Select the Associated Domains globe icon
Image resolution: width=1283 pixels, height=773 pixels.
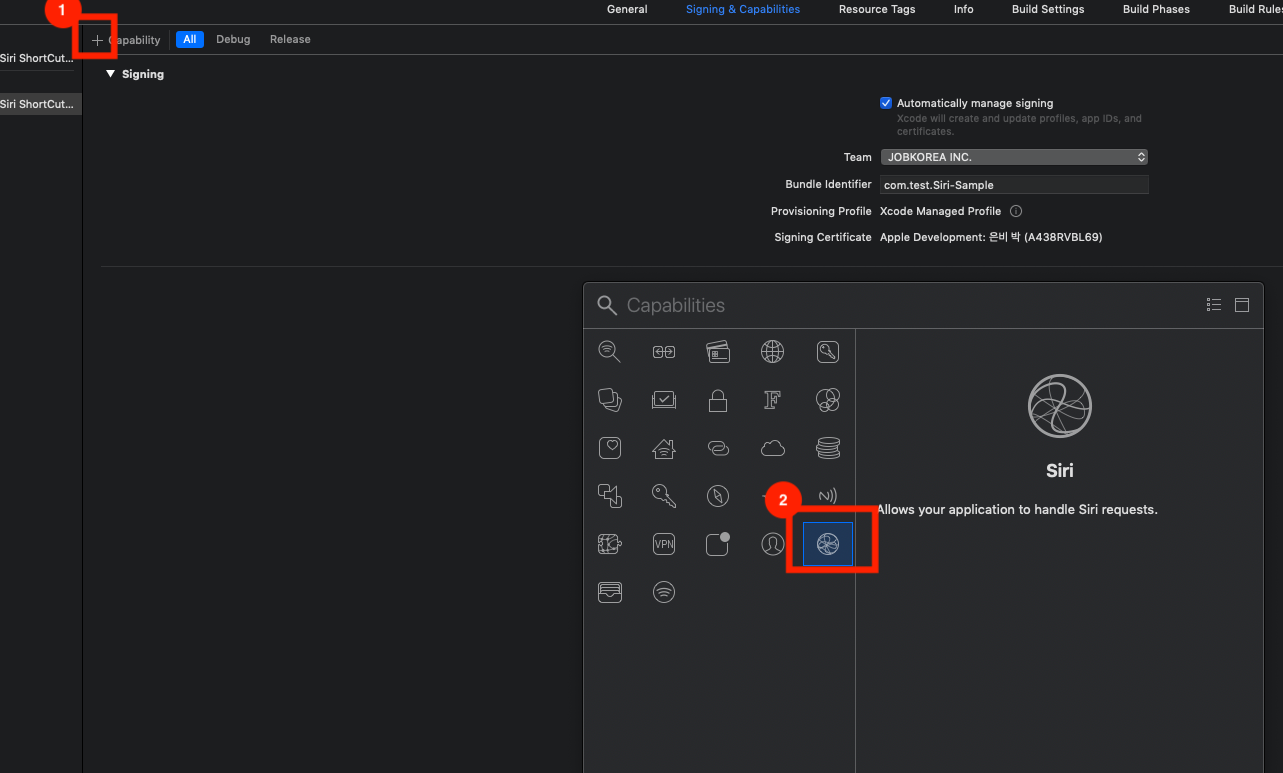tap(772, 352)
